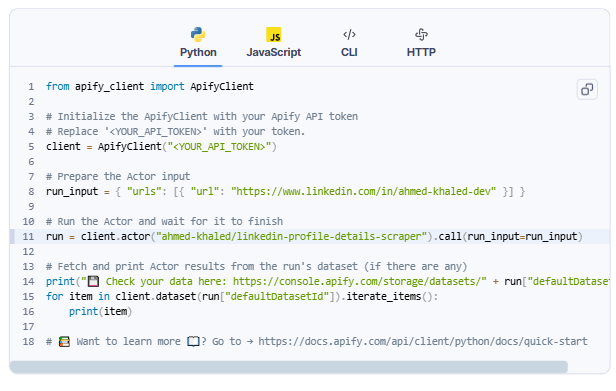Image resolution: width=616 pixels, height=391 pixels.
Task: Click the Python logo icon
Action: [198, 35]
